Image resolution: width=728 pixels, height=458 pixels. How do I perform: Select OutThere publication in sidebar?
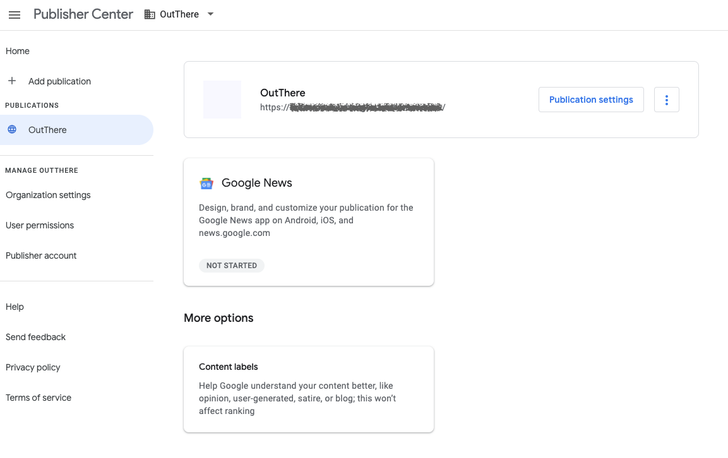point(48,130)
